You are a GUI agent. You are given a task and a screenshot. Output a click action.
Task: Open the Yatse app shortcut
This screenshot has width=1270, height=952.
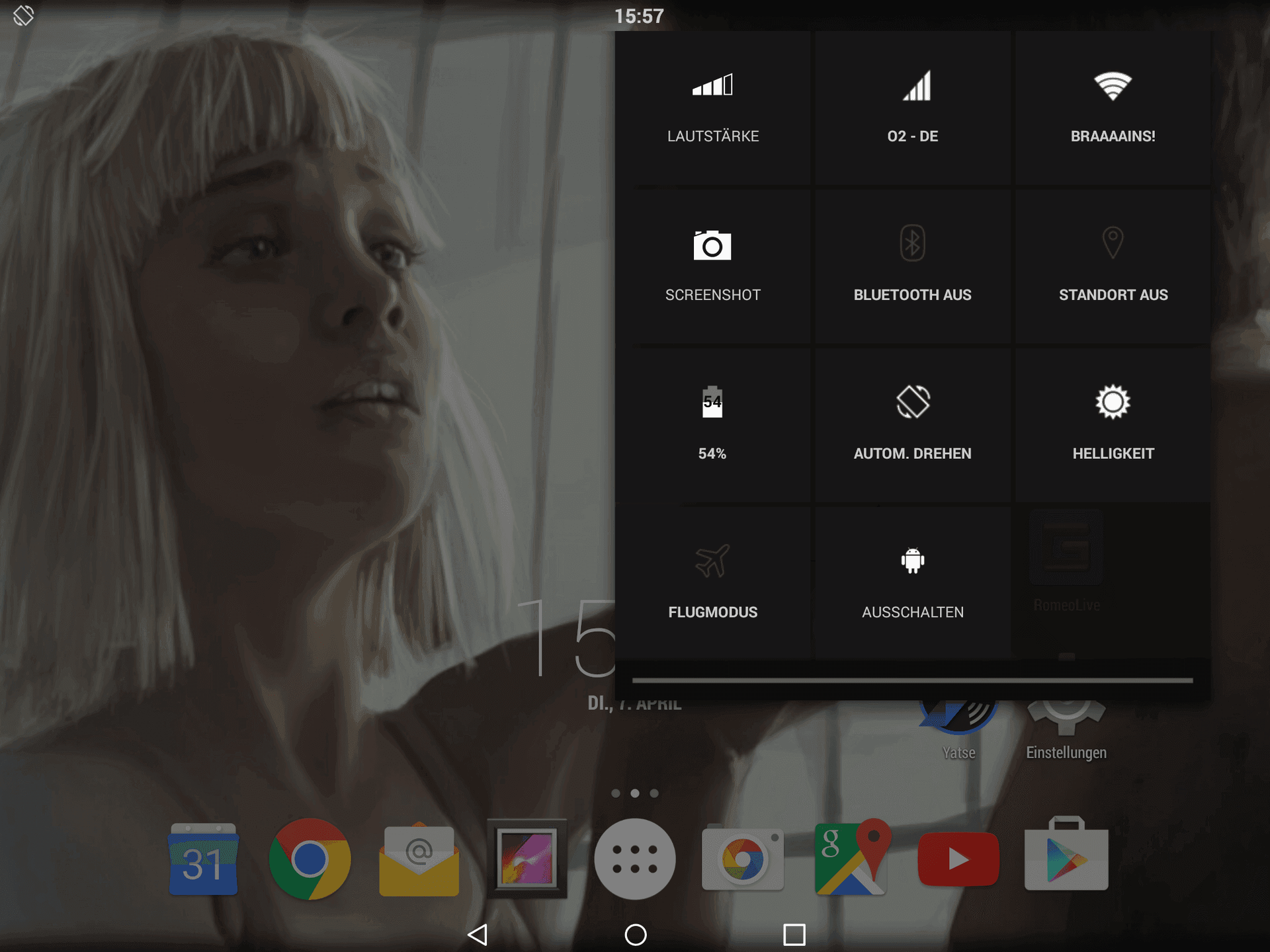[x=958, y=731]
